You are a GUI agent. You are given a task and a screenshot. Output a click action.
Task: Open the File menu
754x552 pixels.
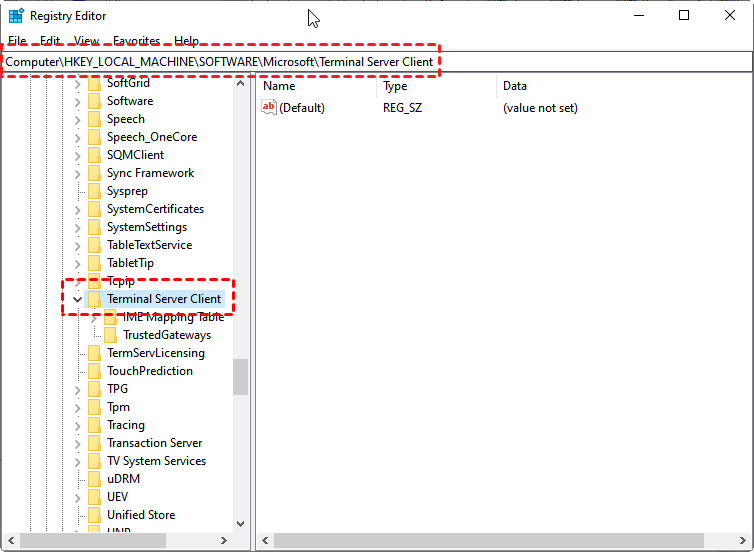coord(17,41)
